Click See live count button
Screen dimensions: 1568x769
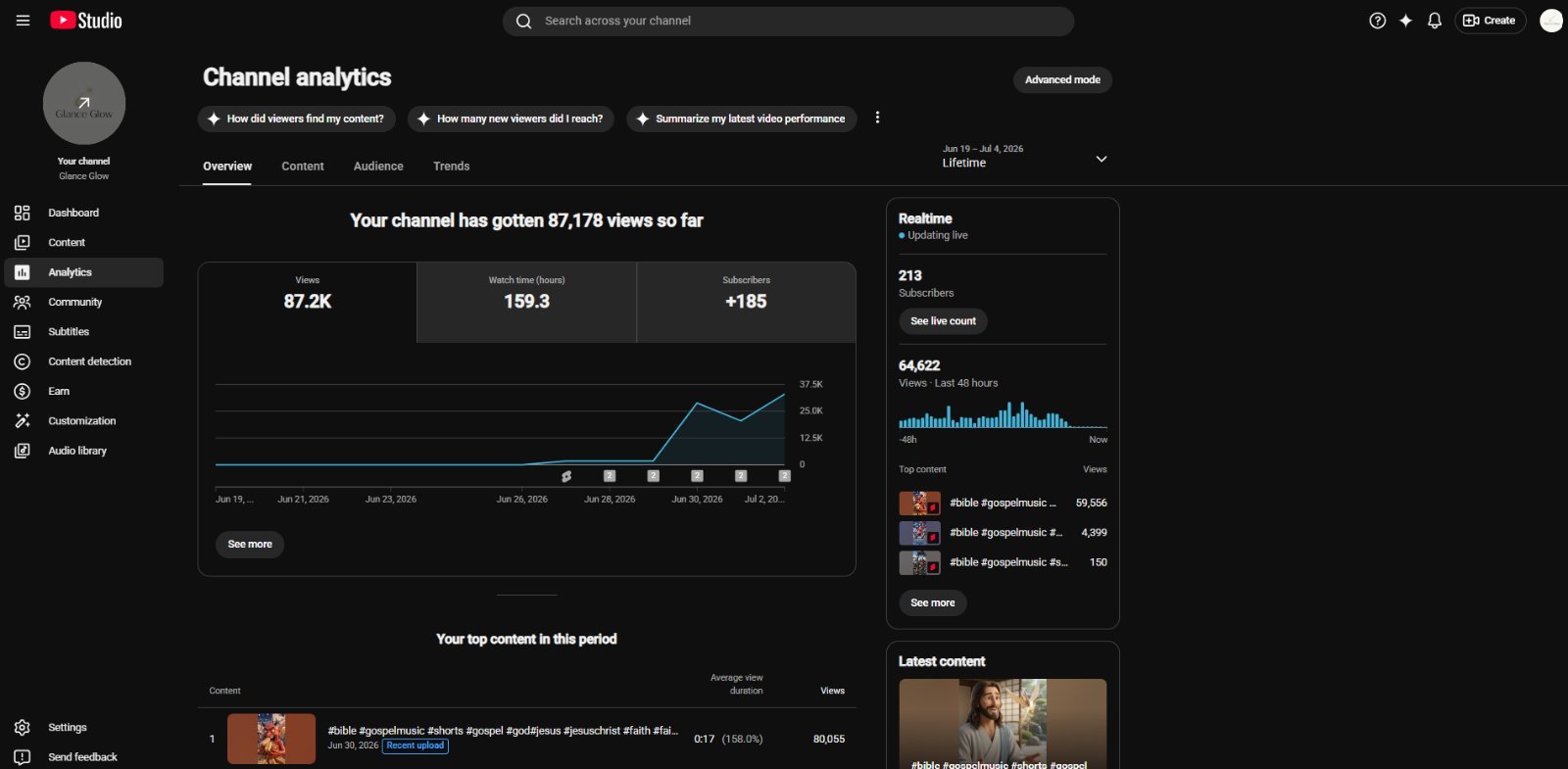943,321
